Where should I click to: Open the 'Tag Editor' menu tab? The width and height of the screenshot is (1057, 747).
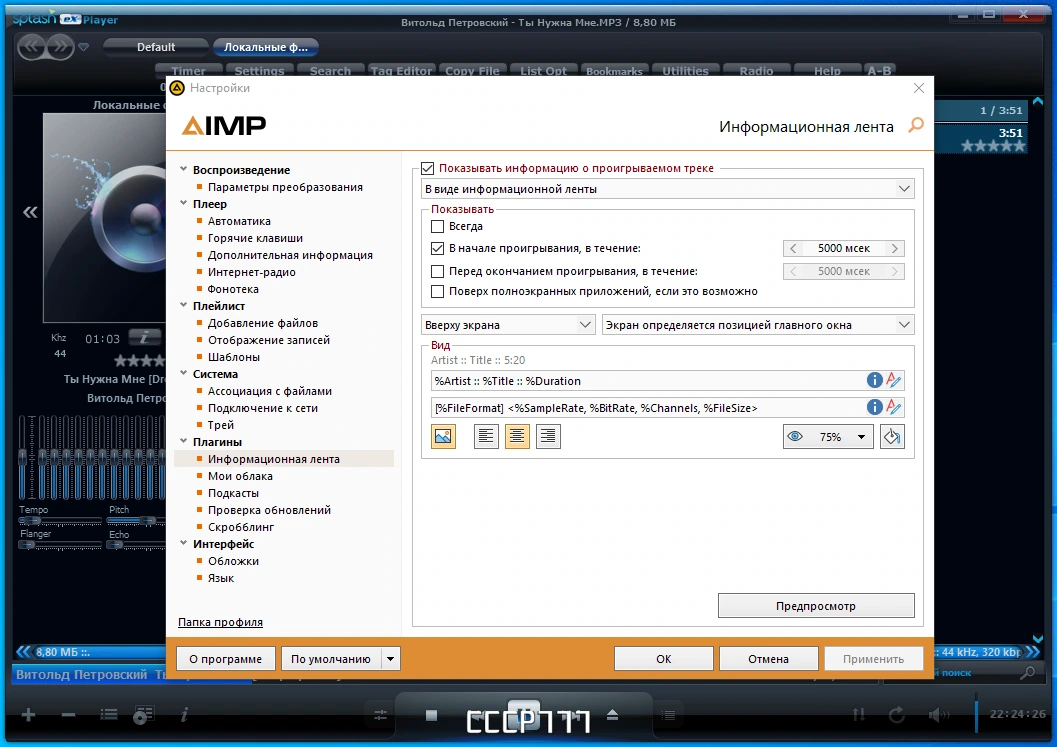[401, 70]
